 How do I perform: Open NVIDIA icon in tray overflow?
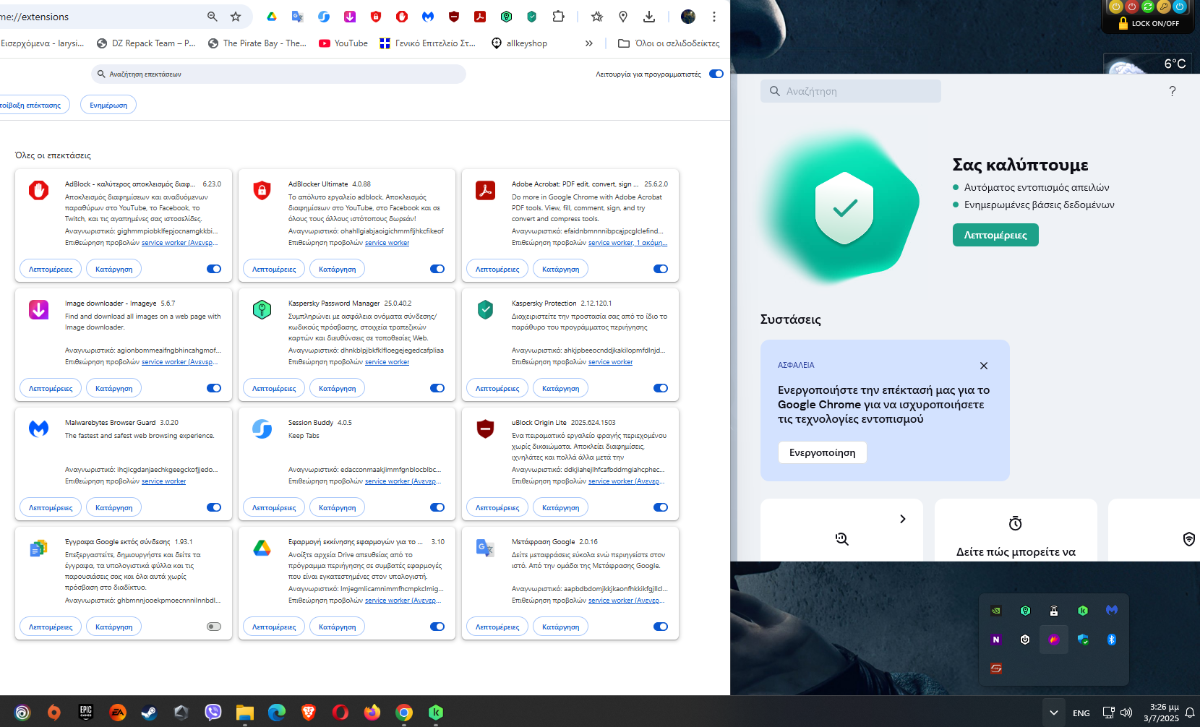(995, 610)
